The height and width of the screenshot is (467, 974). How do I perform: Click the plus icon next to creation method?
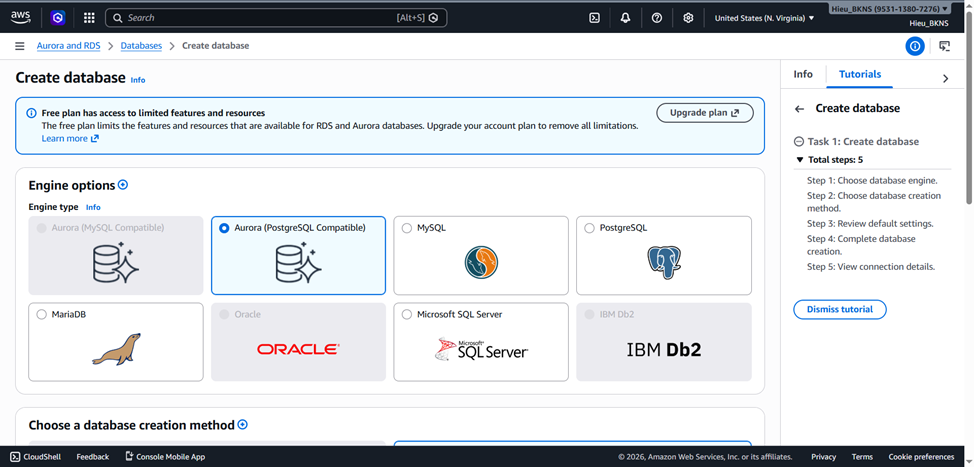pos(243,424)
